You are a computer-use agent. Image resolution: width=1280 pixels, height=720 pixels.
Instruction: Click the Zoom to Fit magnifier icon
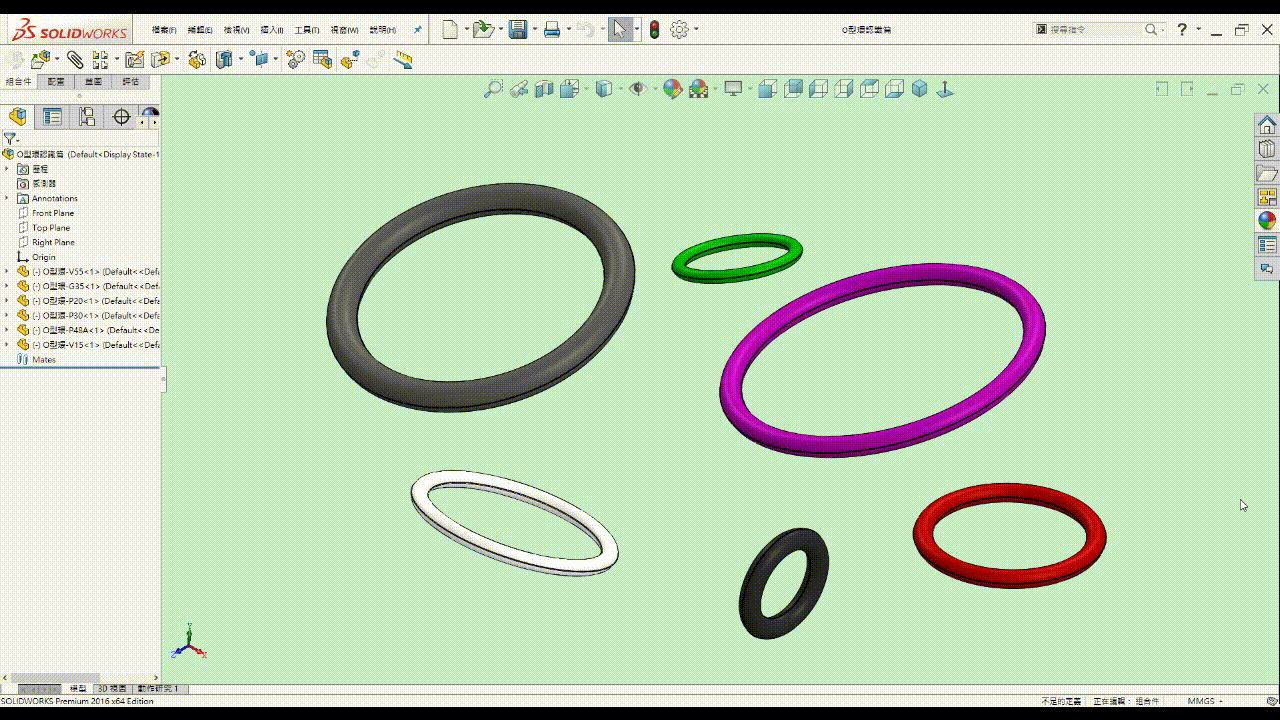492,89
